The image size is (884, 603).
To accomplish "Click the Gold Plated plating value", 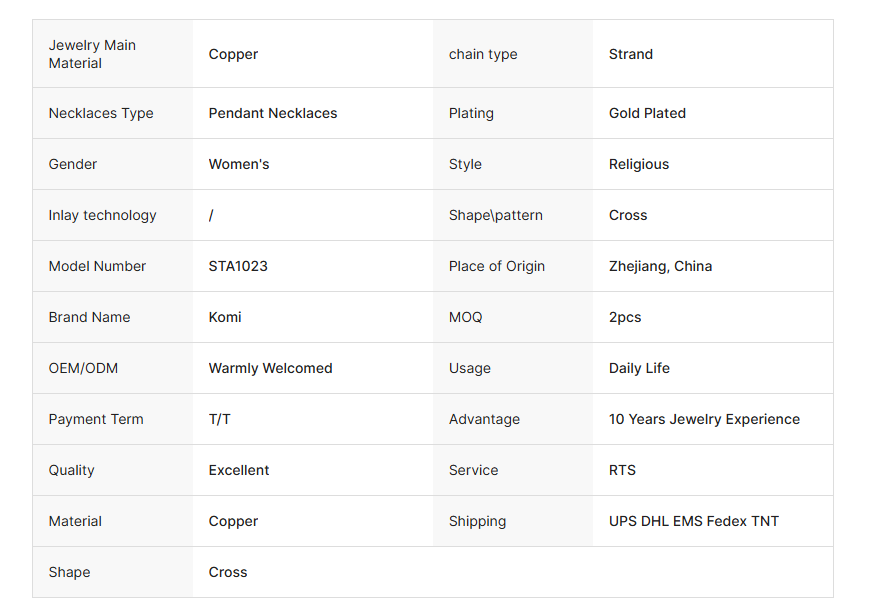I will coord(647,113).
